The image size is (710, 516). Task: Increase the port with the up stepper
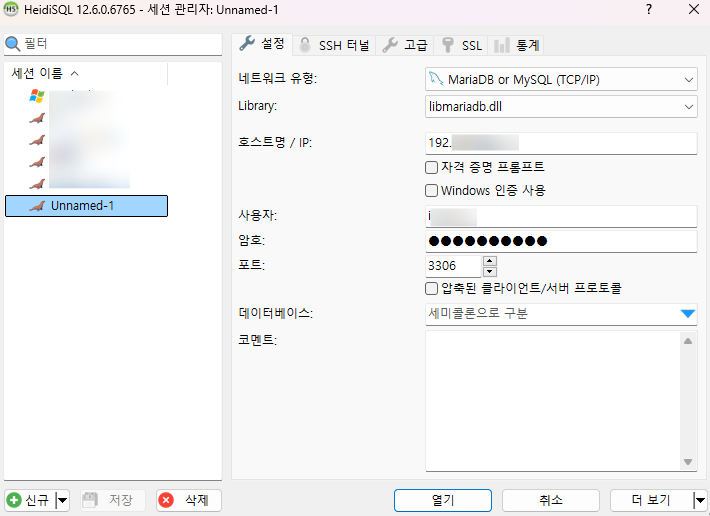coord(490,261)
